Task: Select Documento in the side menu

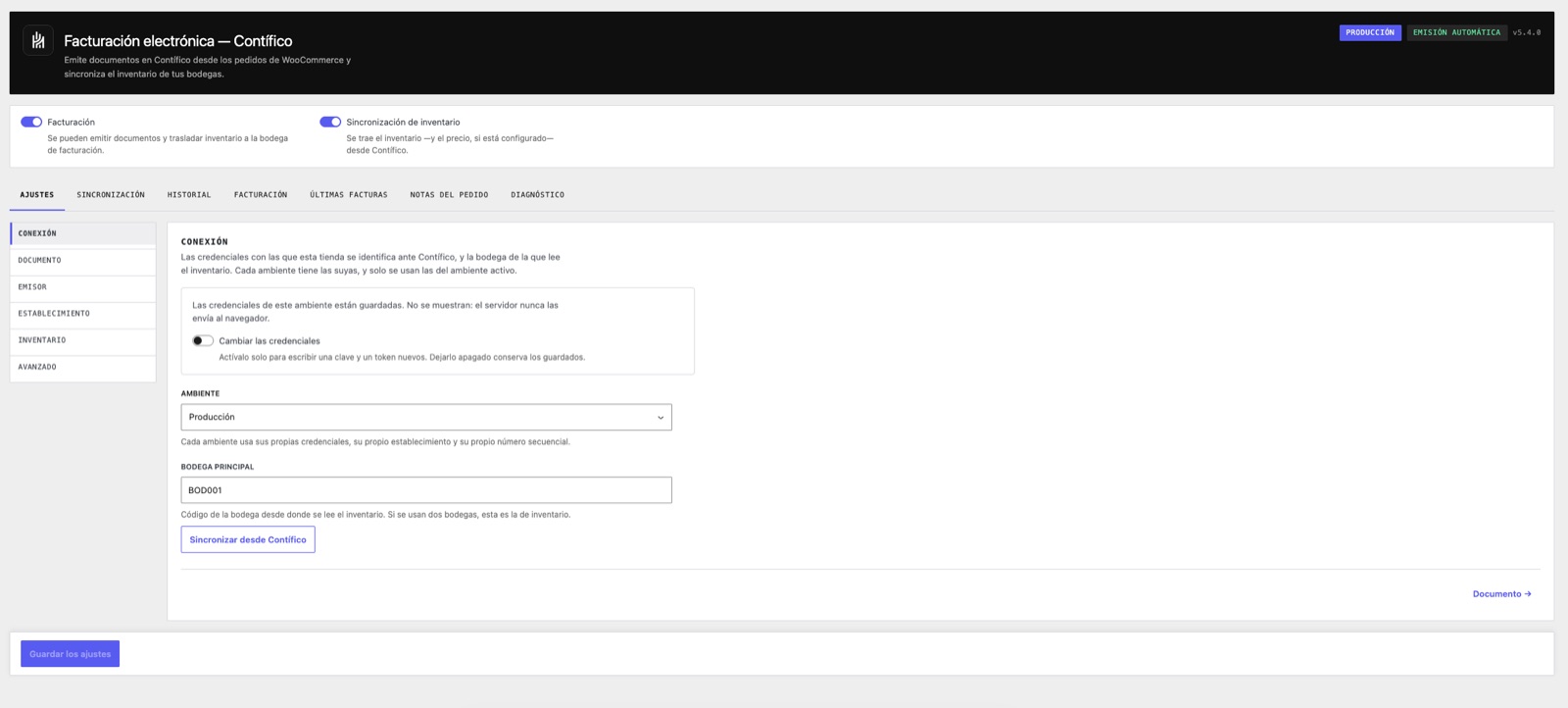Action: pos(83,261)
